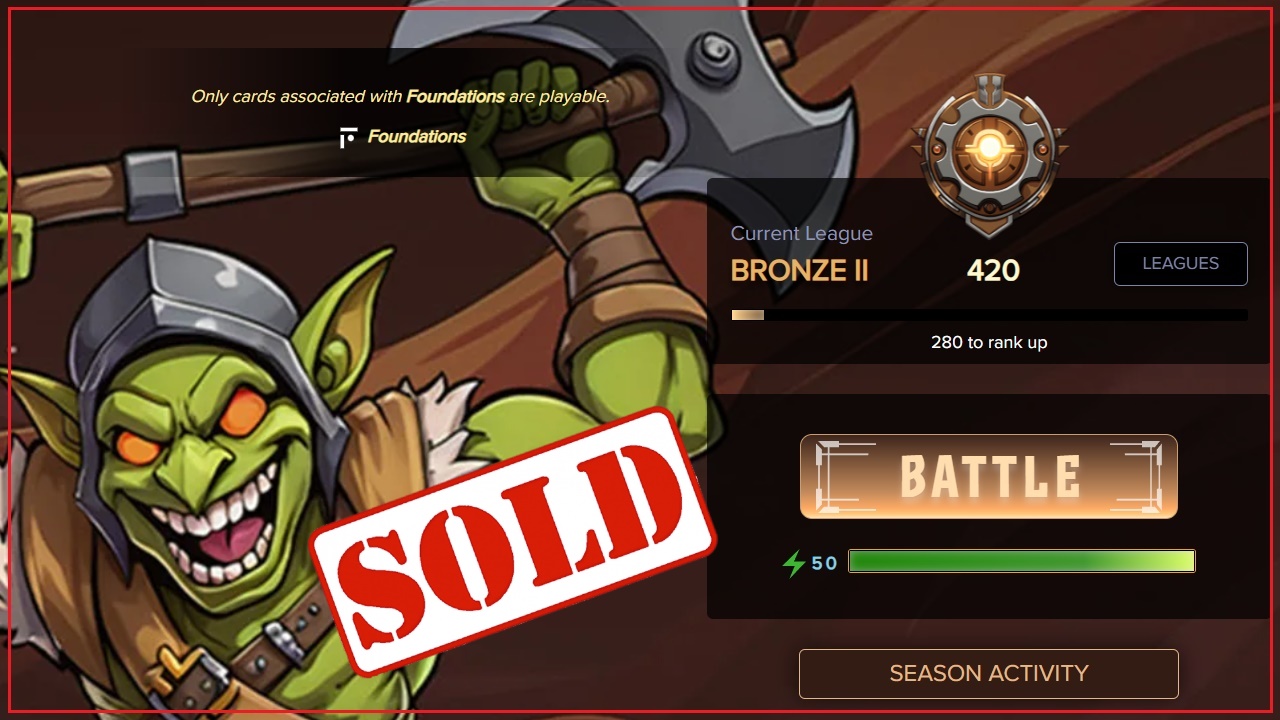Click the green energy bar

1021,561
